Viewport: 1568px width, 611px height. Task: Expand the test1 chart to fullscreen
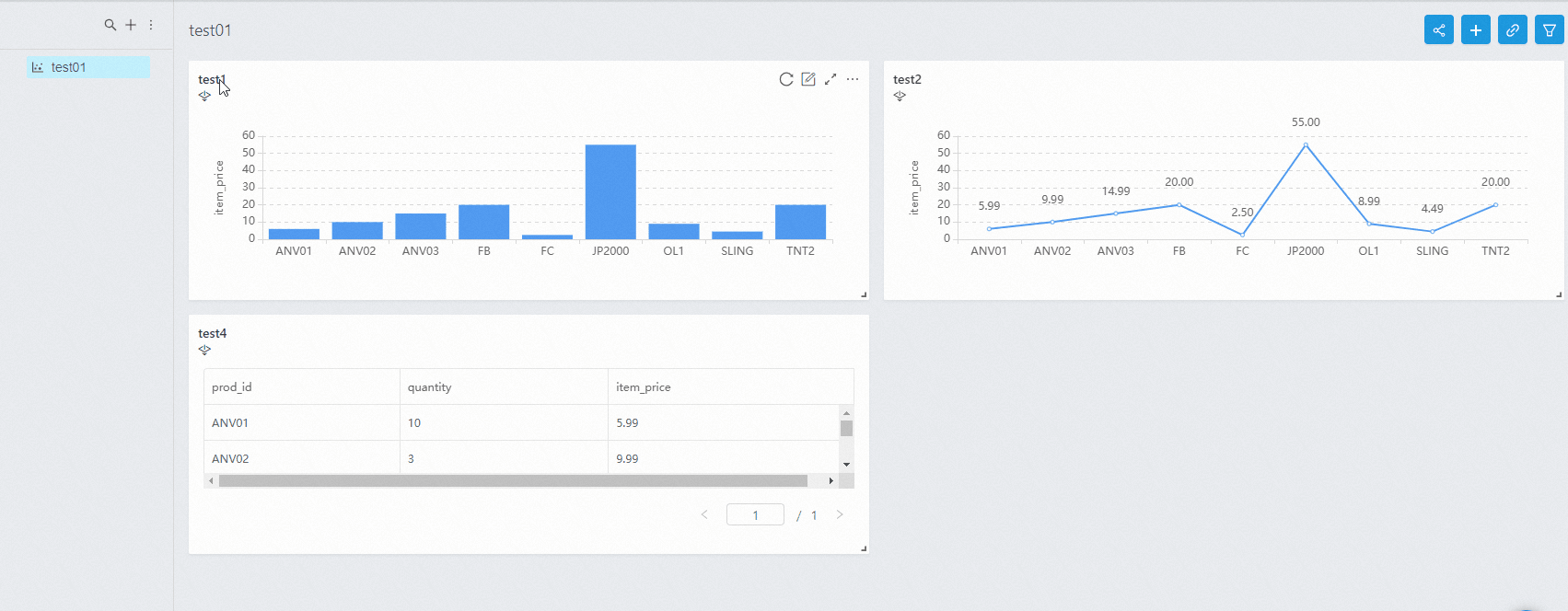(830, 79)
